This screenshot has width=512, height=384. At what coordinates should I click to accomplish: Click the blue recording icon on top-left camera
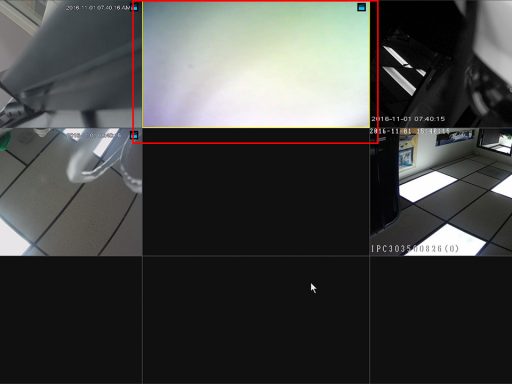coord(135,7)
